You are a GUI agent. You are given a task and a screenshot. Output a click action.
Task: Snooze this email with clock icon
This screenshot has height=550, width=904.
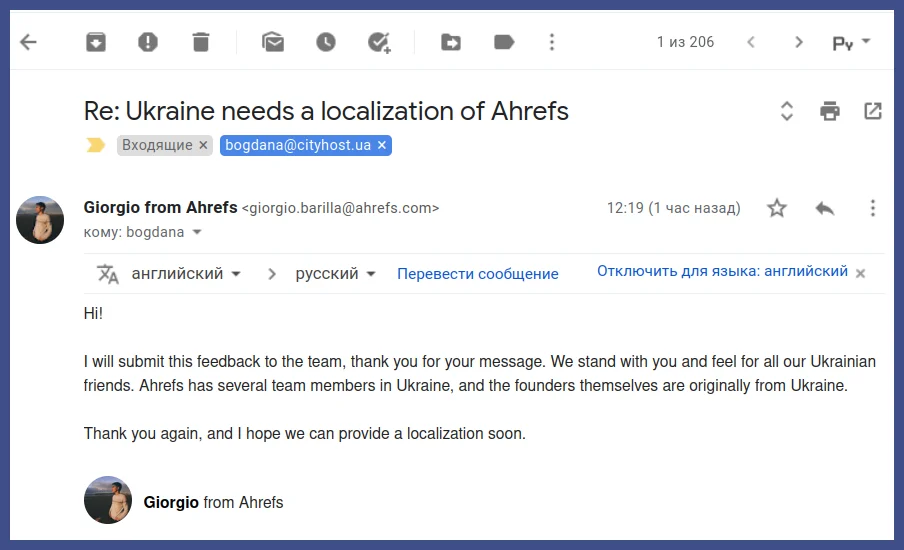pos(326,42)
